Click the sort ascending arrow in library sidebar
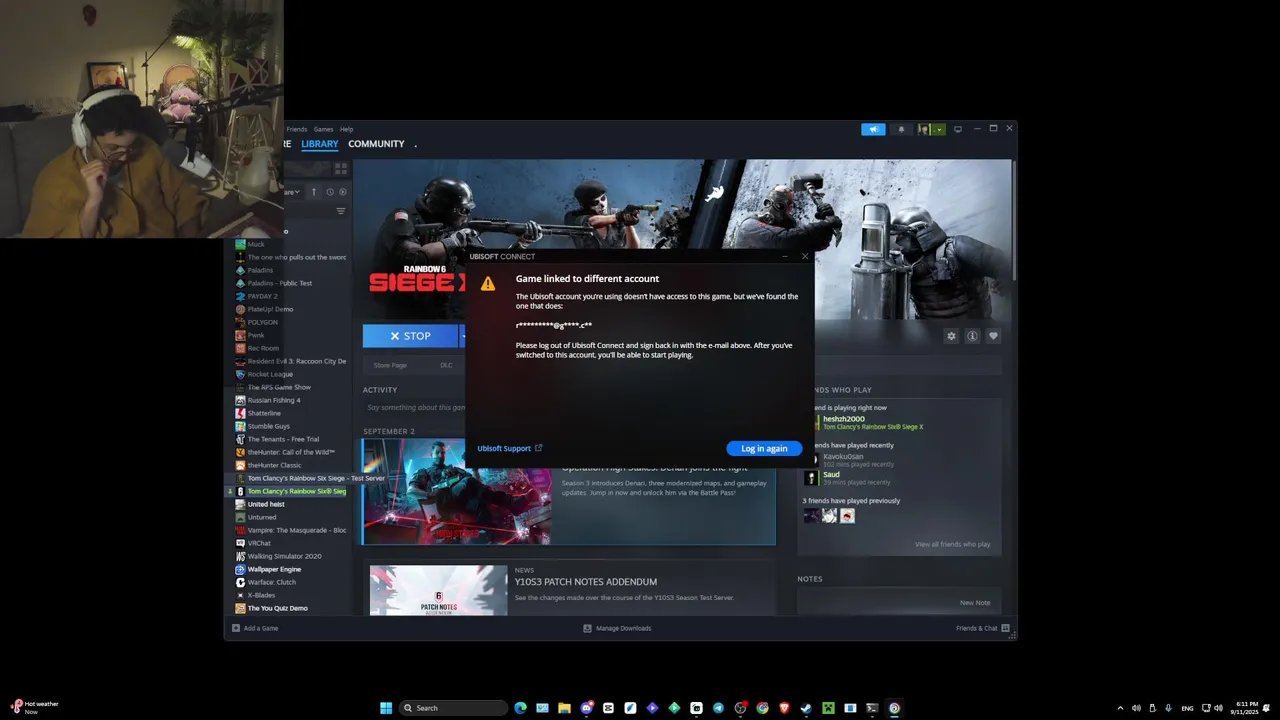This screenshot has width=1280, height=720. [x=313, y=191]
